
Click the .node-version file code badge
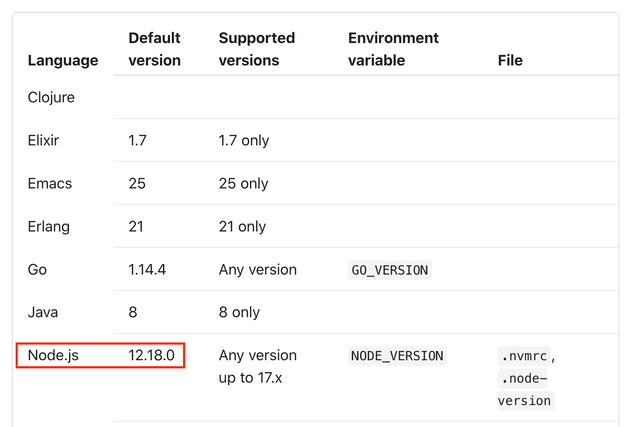pos(526,389)
